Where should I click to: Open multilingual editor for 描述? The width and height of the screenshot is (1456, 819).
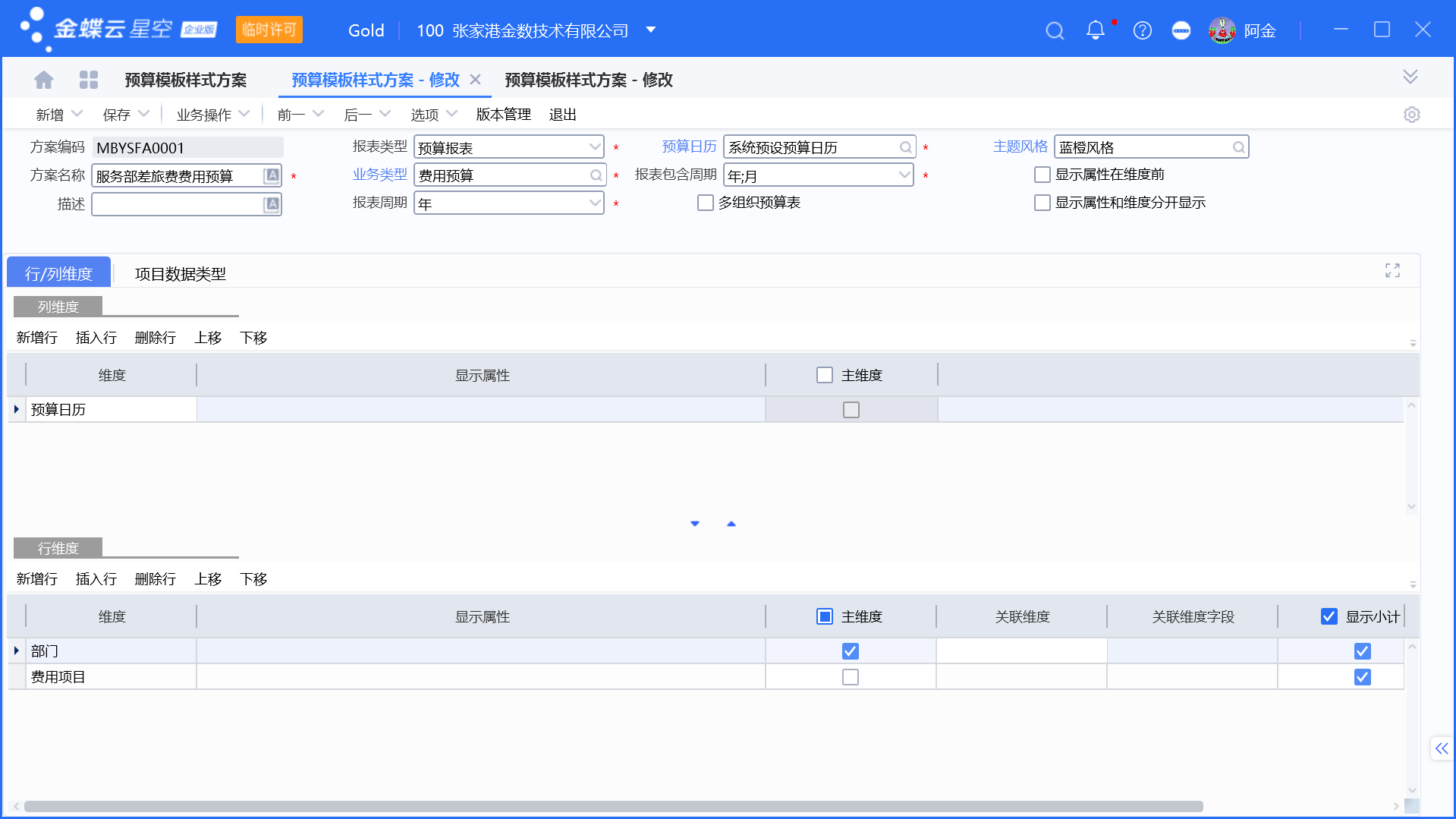272,204
